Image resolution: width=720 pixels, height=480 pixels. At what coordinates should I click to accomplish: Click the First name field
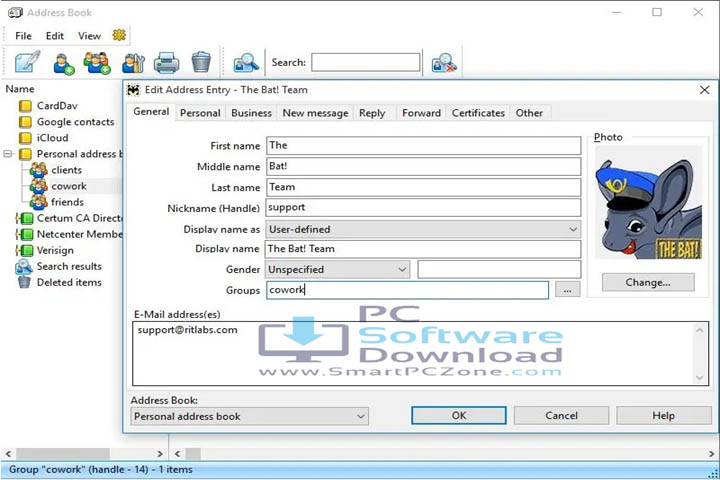[423, 146]
